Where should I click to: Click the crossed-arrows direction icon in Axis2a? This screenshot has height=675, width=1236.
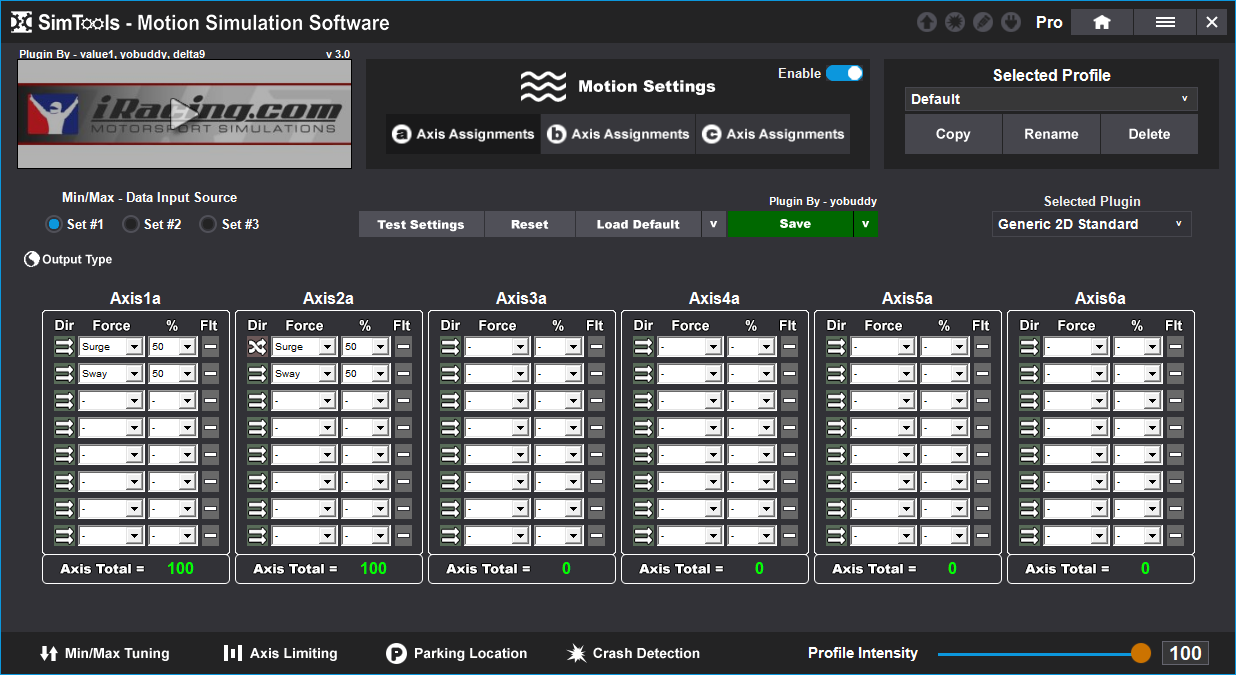[x=257, y=347]
